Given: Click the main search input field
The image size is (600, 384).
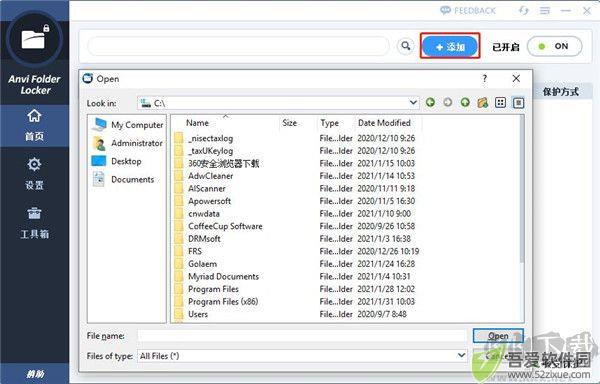Looking at the screenshot, I should 239,47.
